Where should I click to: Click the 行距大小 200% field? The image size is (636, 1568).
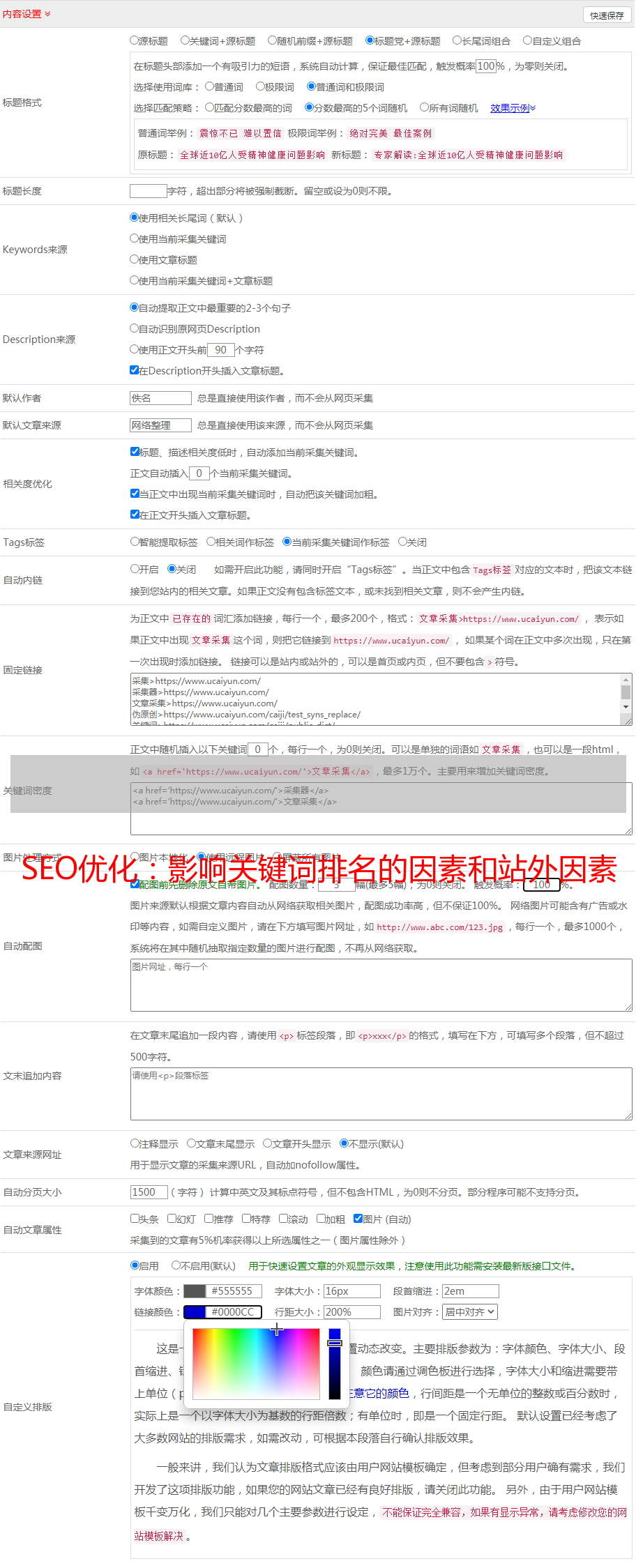(352, 1312)
